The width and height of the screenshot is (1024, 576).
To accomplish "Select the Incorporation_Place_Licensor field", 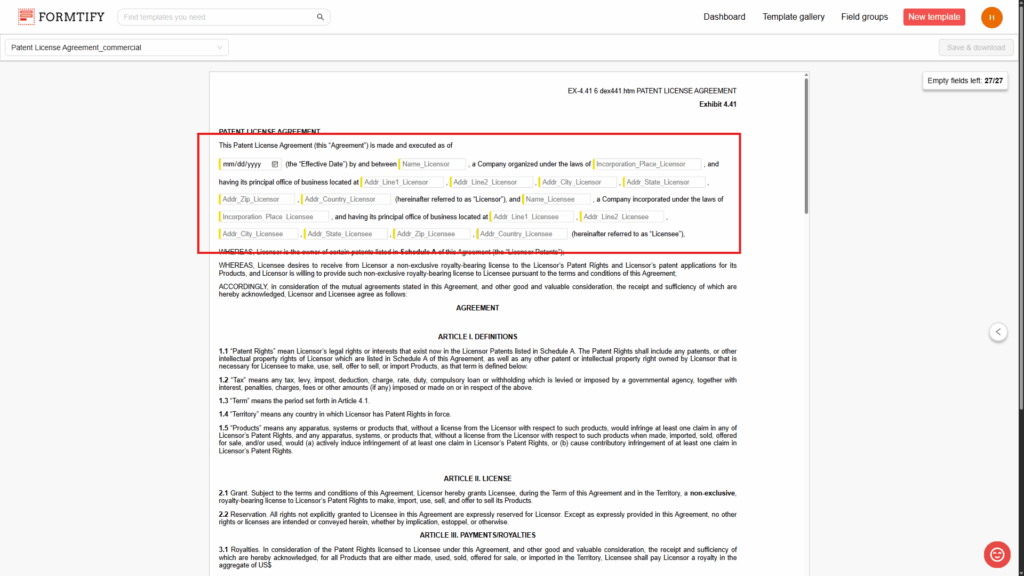I will pos(647,164).
